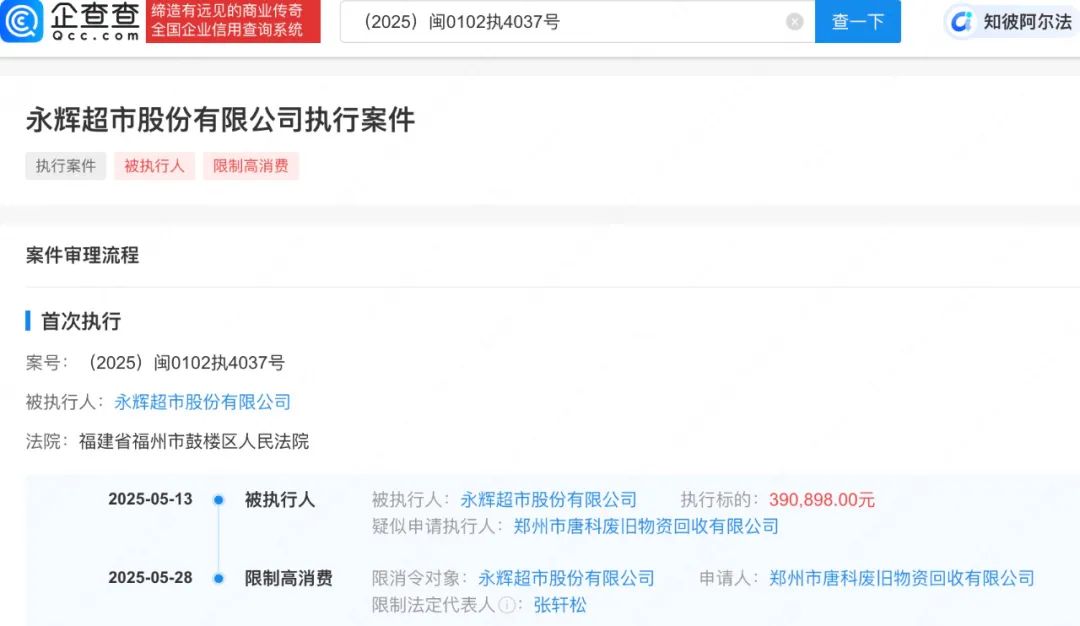Open 永辉超市股份有限公司 link under 首次执行 被执行人
Screen dimensions: 1080x626
tap(202, 402)
